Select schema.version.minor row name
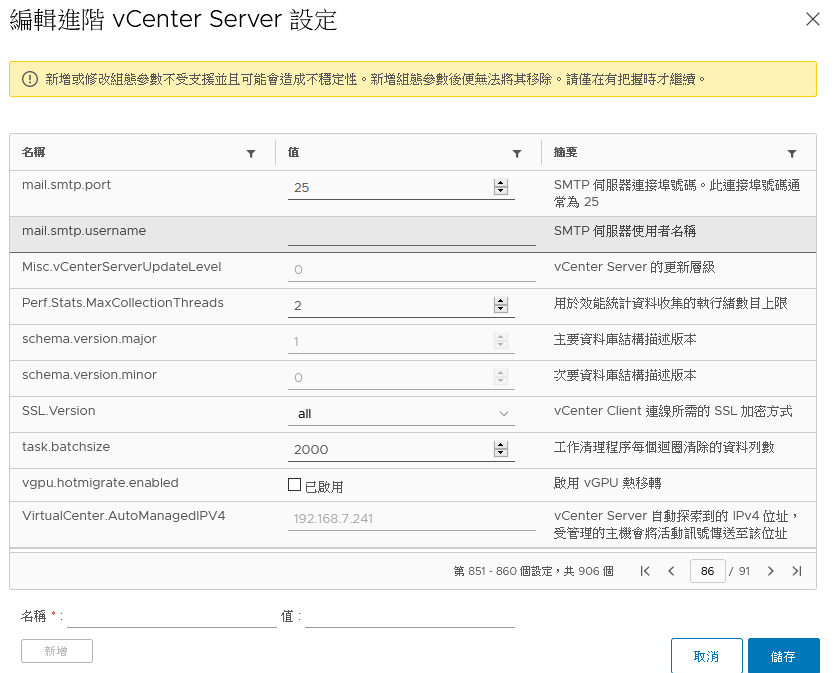 (89, 375)
